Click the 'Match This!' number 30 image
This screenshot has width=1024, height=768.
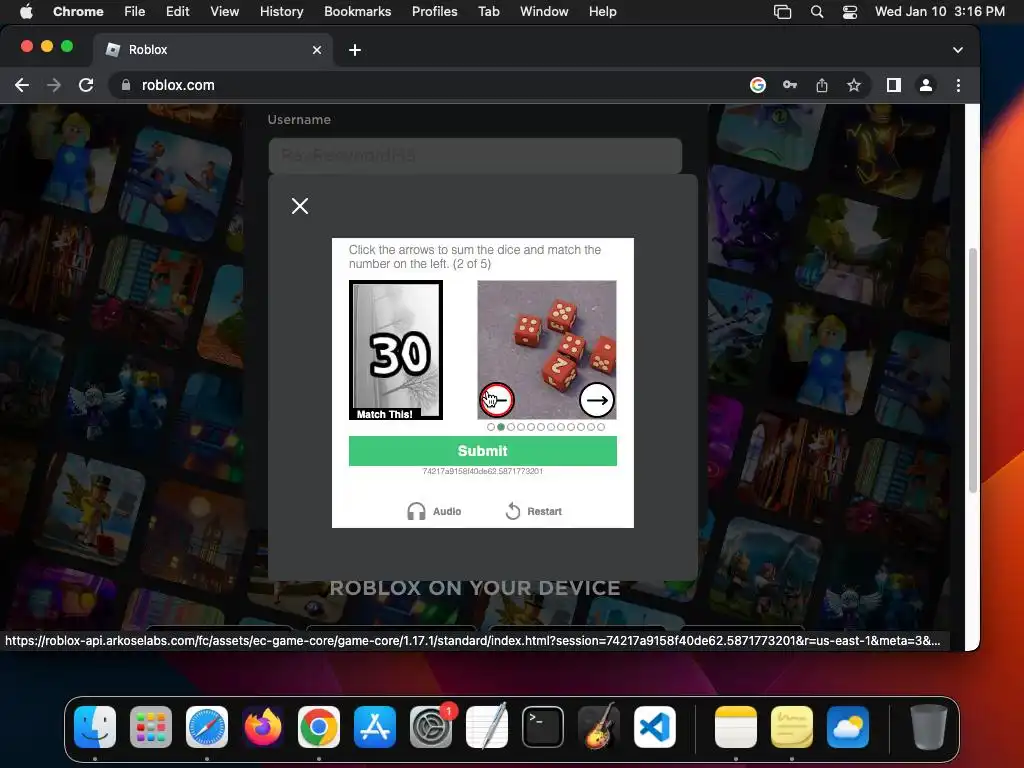pyautogui.click(x=396, y=350)
